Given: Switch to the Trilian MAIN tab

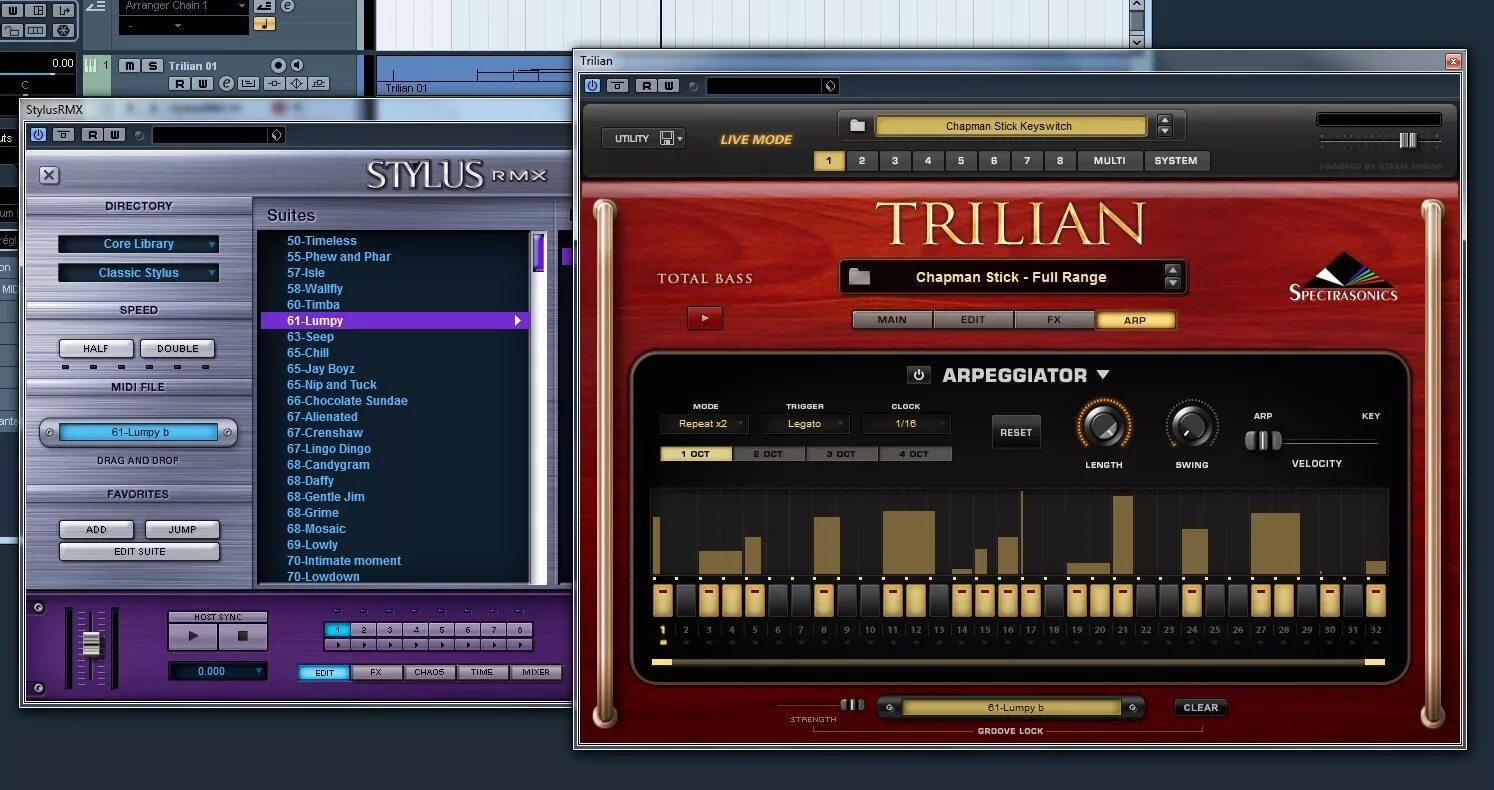Looking at the screenshot, I should [x=892, y=320].
